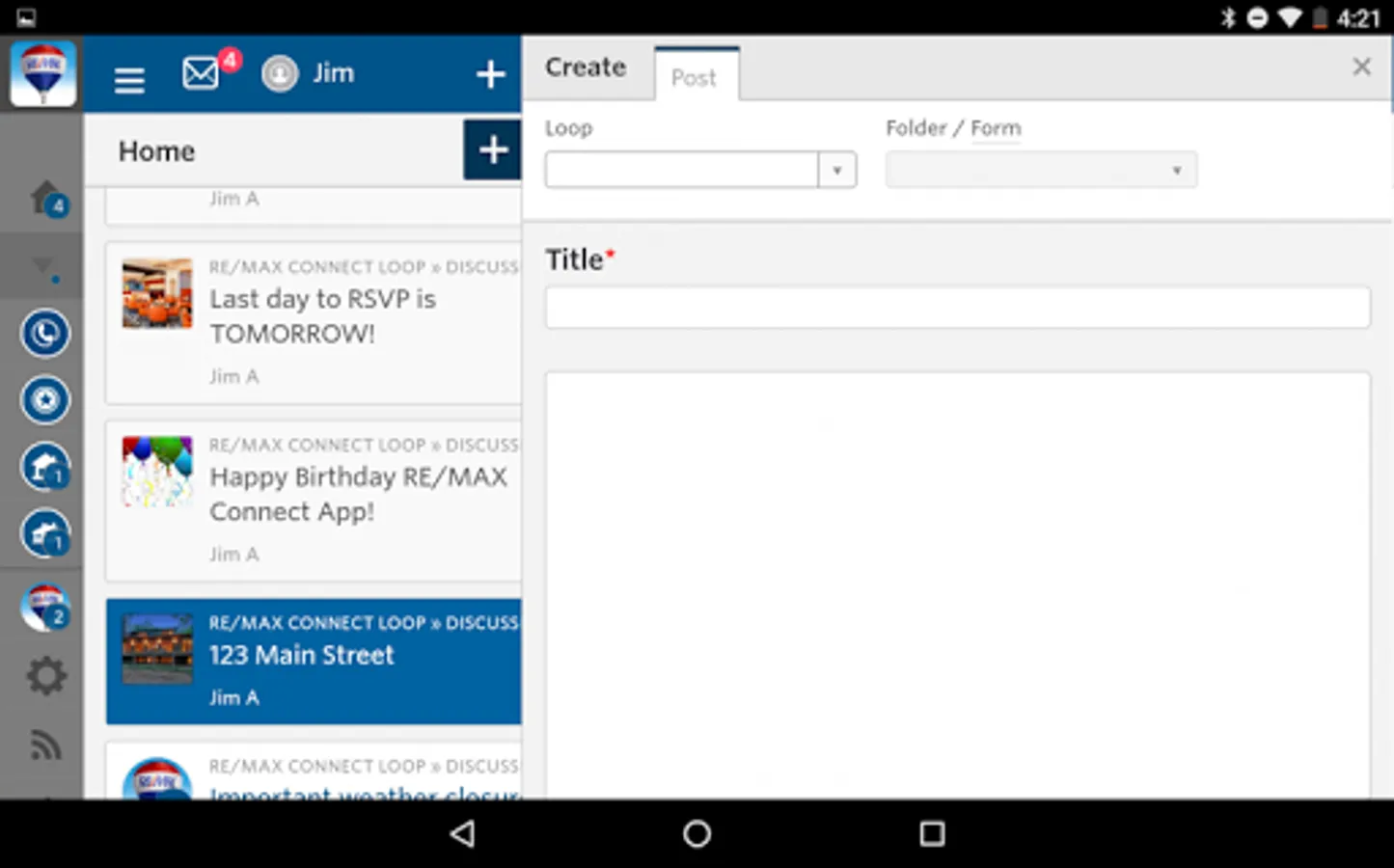
Task: Open the clock circle icon in sidebar
Action: click(44, 334)
